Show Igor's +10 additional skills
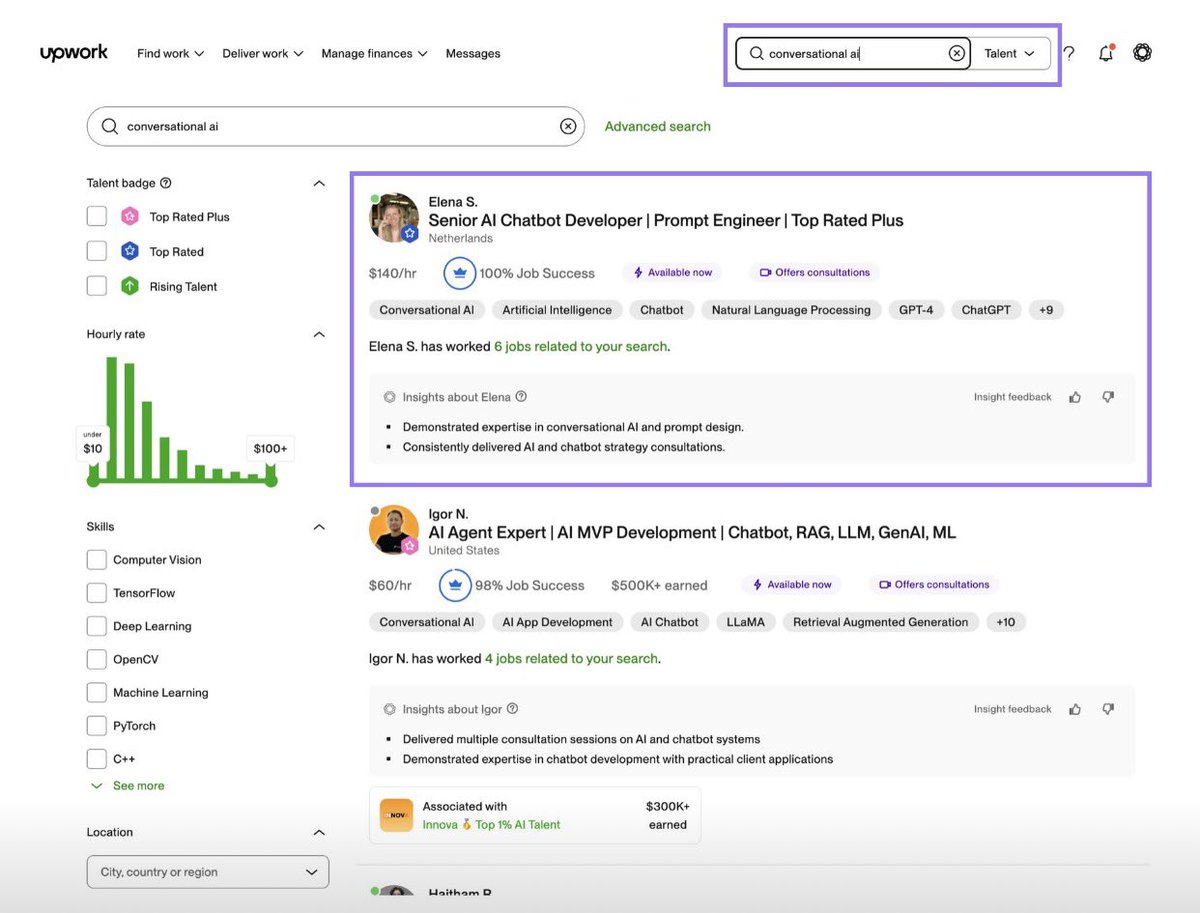The image size is (1200, 913). [x=1006, y=622]
